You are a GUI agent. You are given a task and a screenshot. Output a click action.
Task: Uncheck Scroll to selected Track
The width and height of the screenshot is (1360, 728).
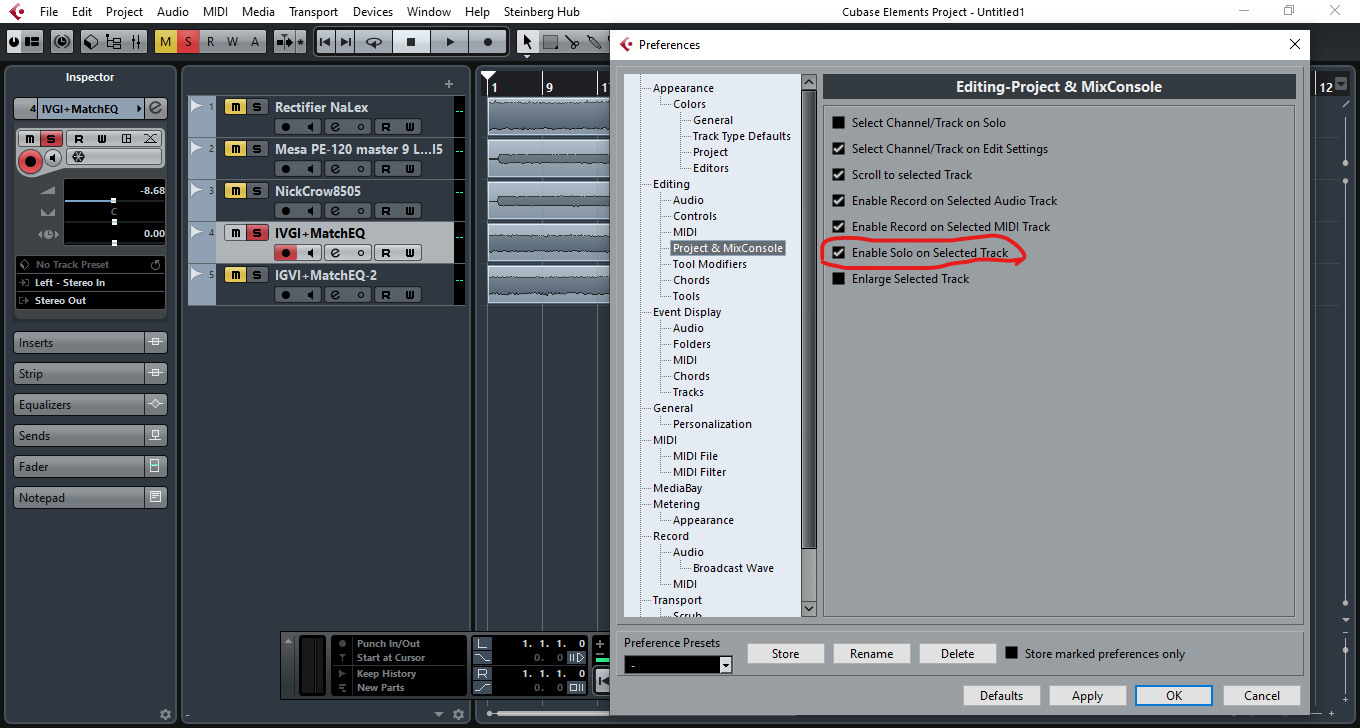click(x=839, y=175)
